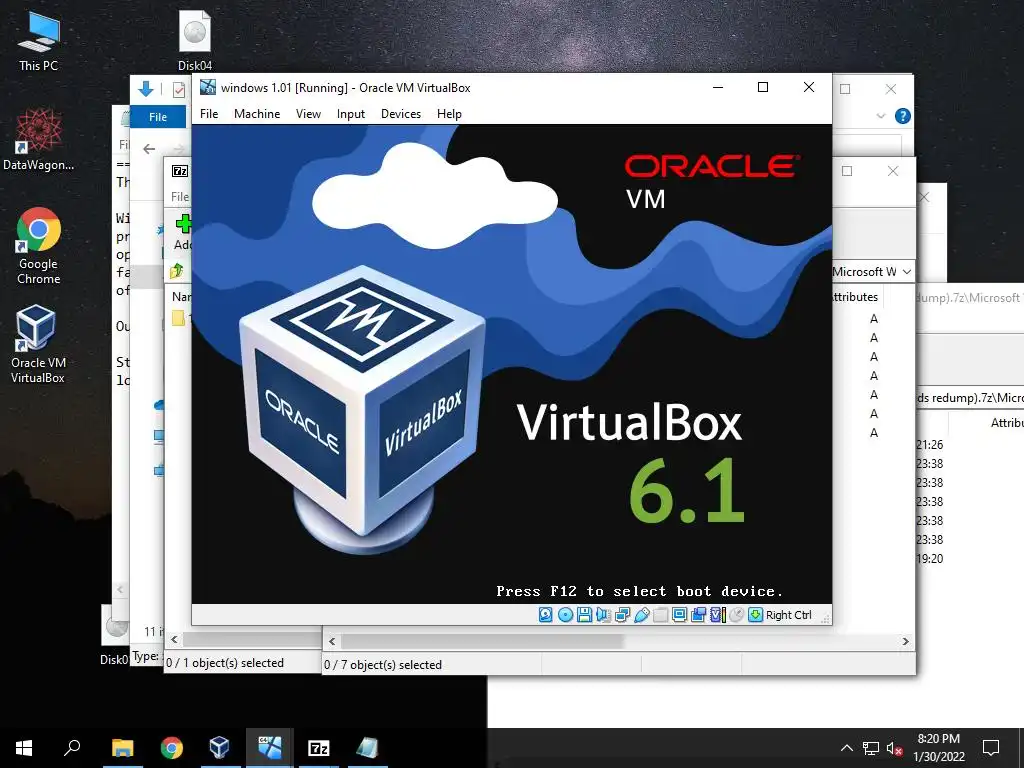This screenshot has height=768, width=1024.
Task: Click the '0 / 7 object(s) selected' status text
Action: click(x=383, y=665)
